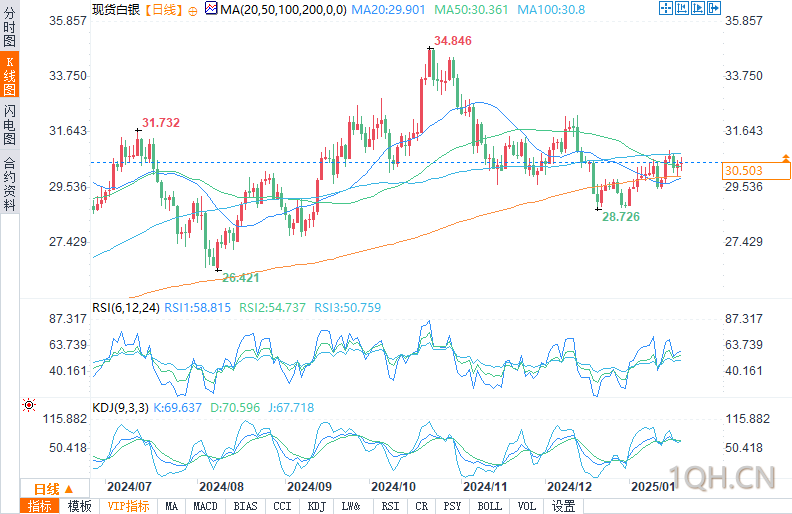The width and height of the screenshot is (792, 514).
Task: Click the K:69.637 value
Action: [177, 407]
